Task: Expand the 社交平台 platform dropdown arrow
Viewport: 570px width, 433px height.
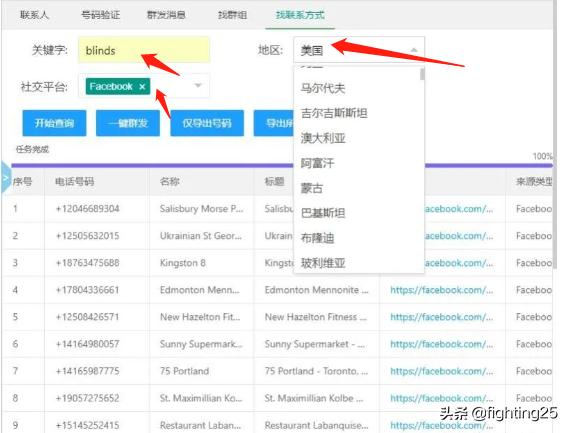Action: tap(198, 86)
